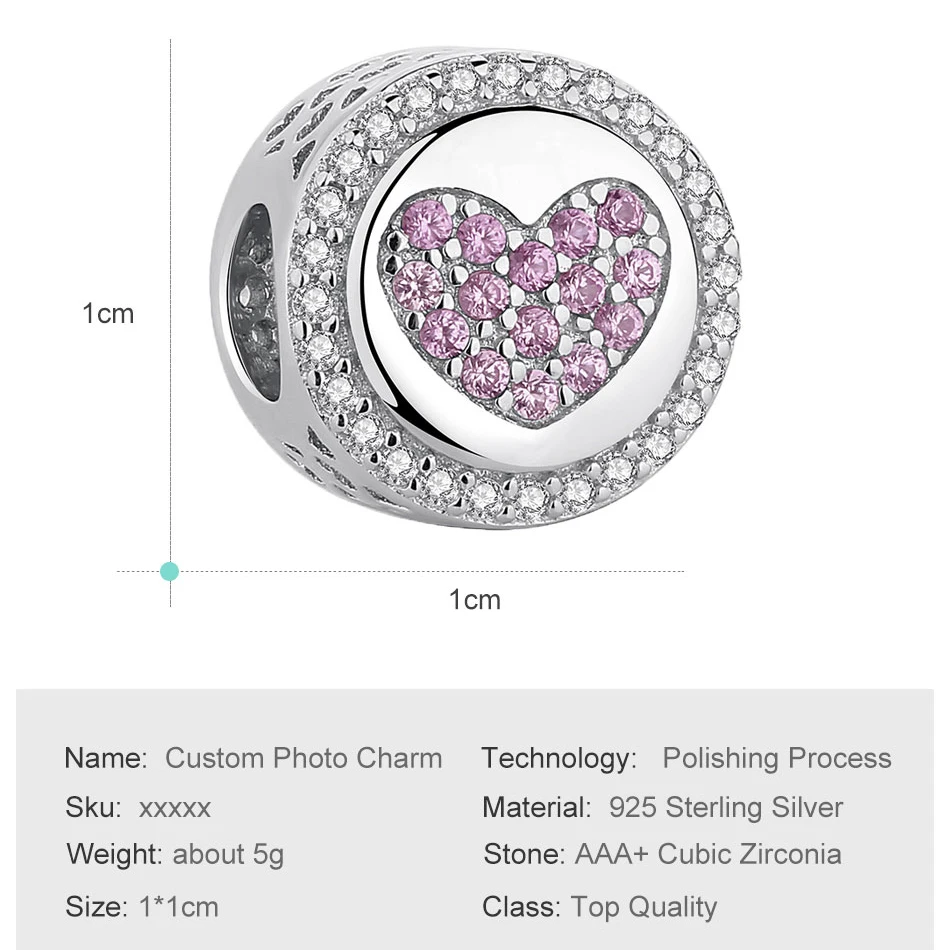Click the horizontal 1cm width label
The width and height of the screenshot is (950, 950).
pyautogui.click(x=474, y=600)
